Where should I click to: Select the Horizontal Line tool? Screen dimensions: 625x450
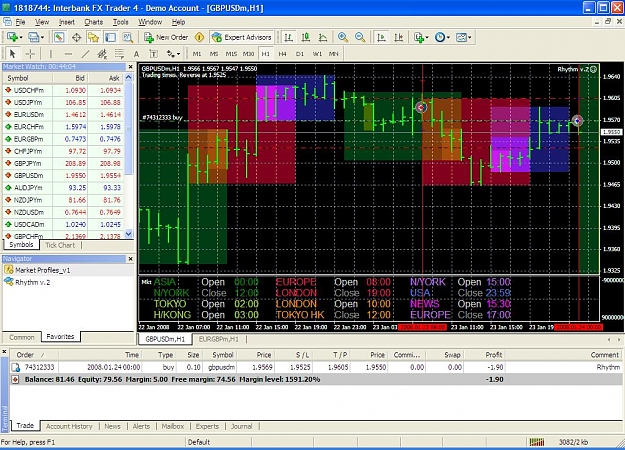pyautogui.click(x=68, y=53)
